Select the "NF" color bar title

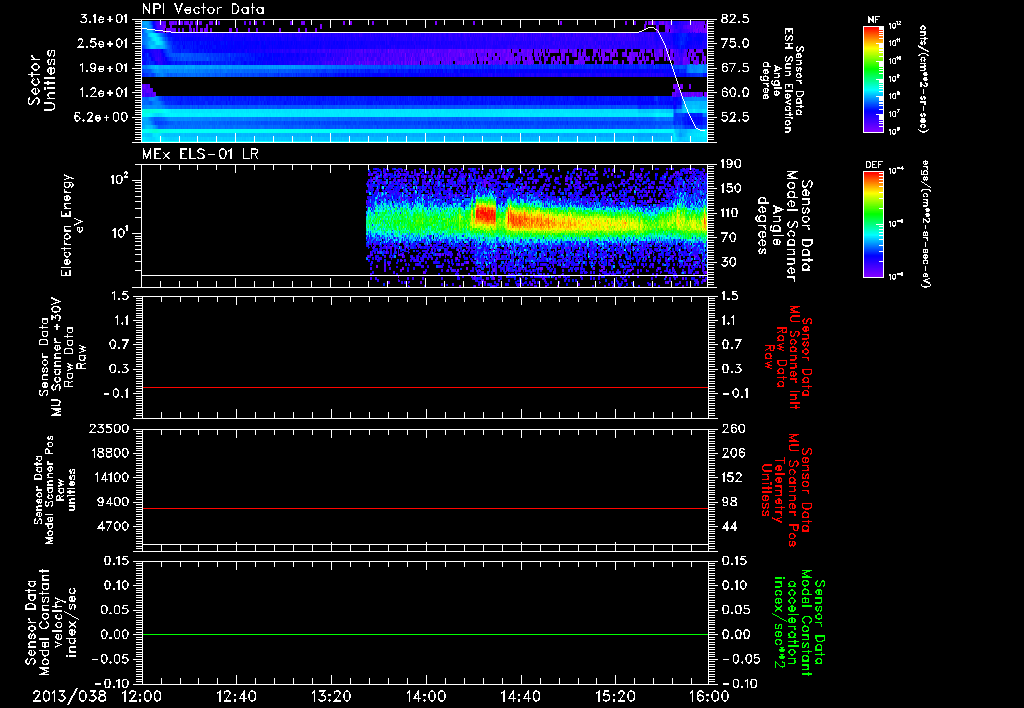(874, 20)
